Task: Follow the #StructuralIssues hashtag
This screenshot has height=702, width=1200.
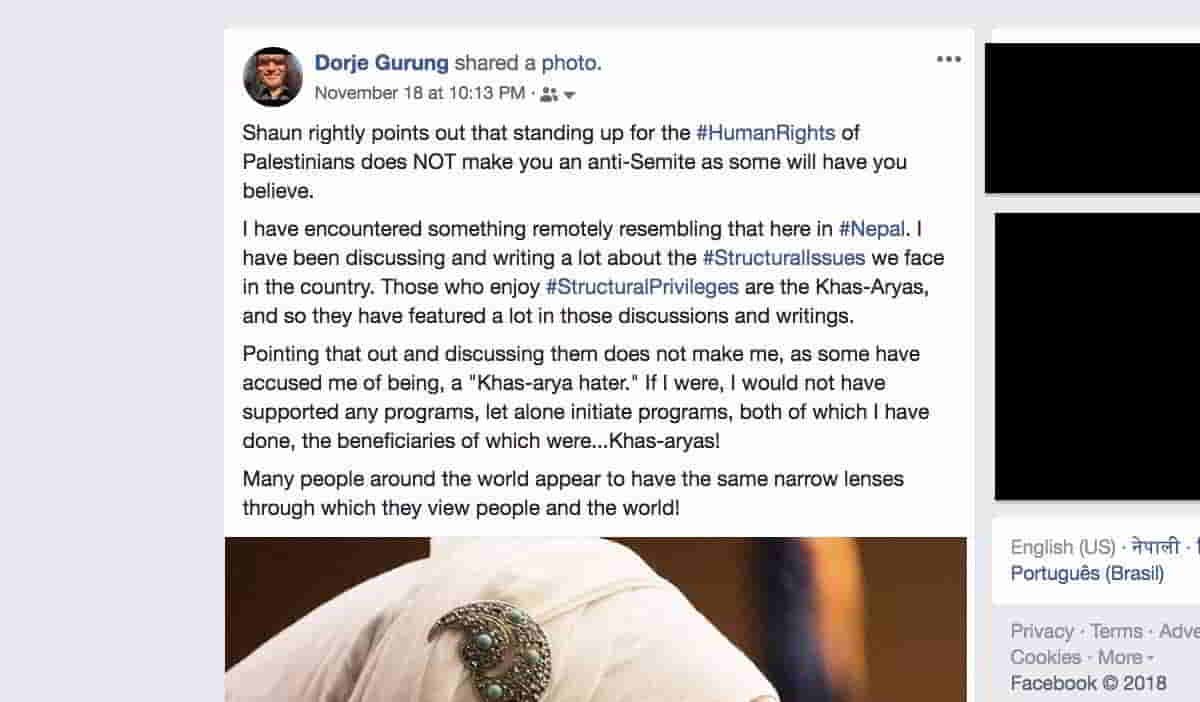Action: click(x=783, y=258)
